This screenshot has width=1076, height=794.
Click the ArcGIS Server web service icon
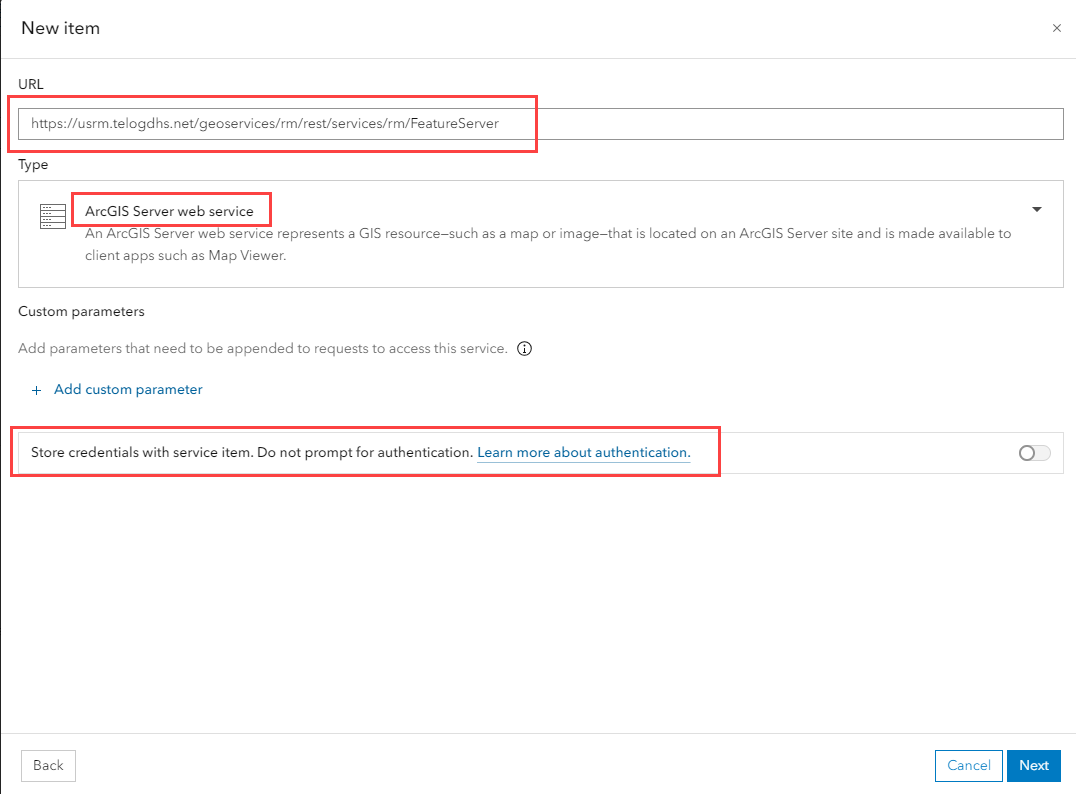pyautogui.click(x=52, y=217)
